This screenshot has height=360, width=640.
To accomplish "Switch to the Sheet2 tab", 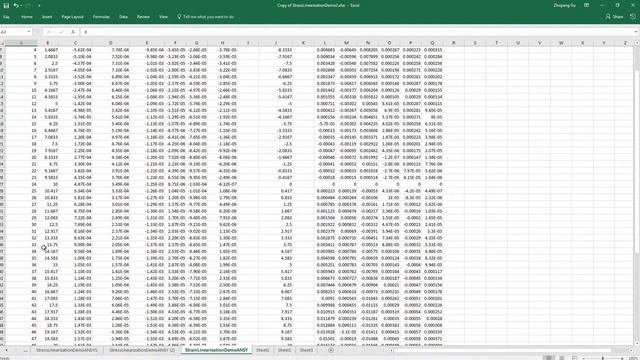I will [262, 350].
